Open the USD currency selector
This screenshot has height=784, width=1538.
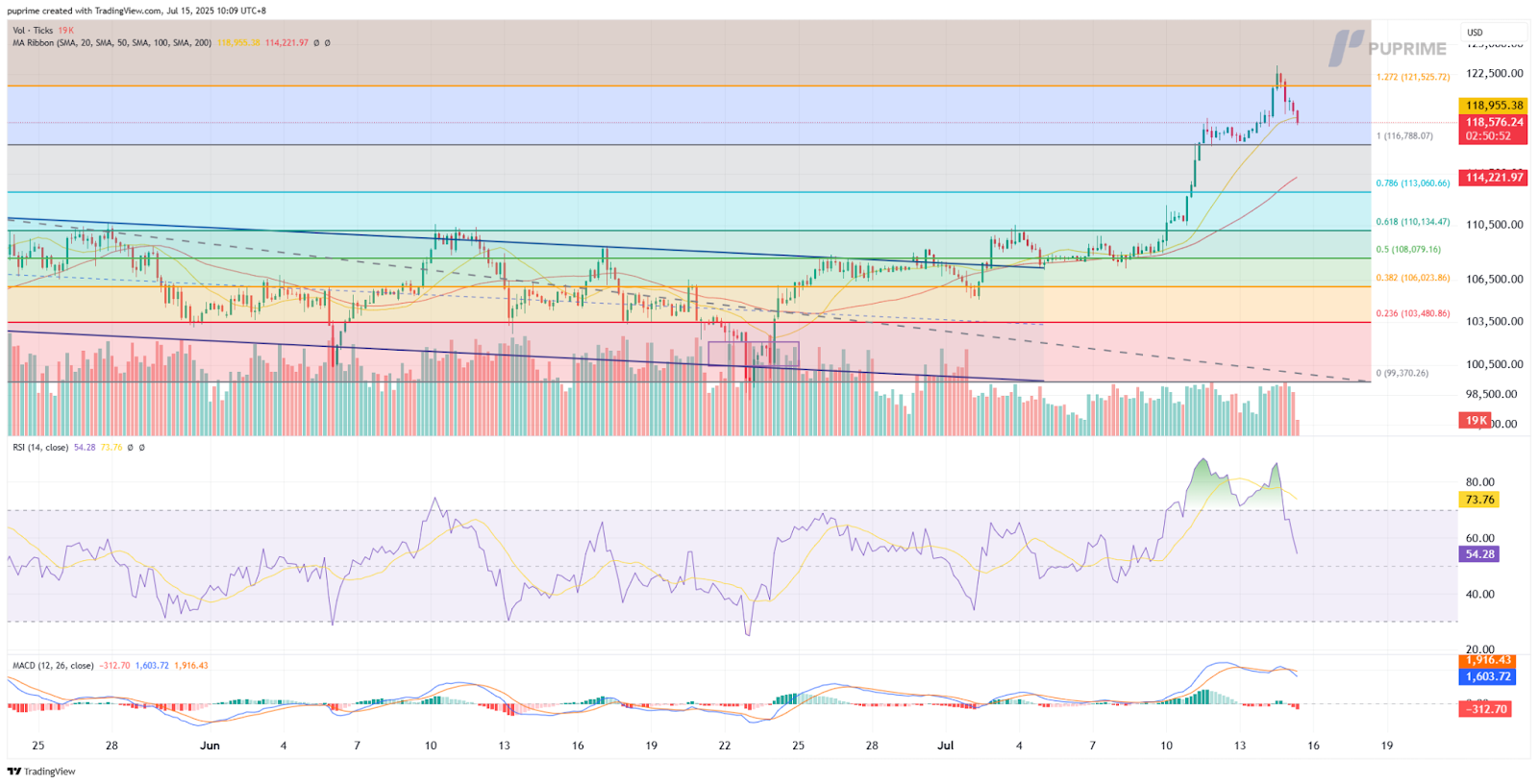[x=1493, y=33]
